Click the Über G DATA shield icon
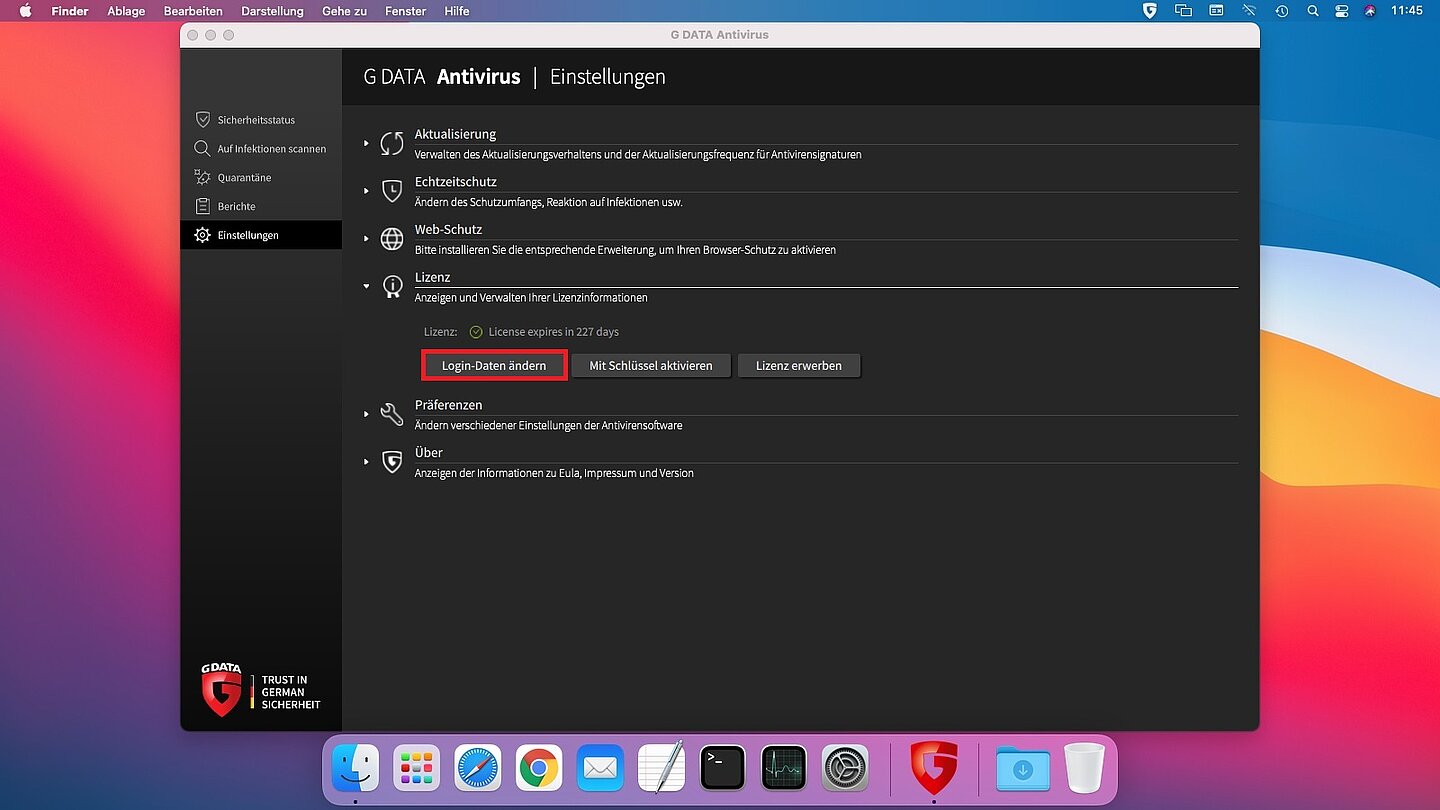 coord(392,462)
